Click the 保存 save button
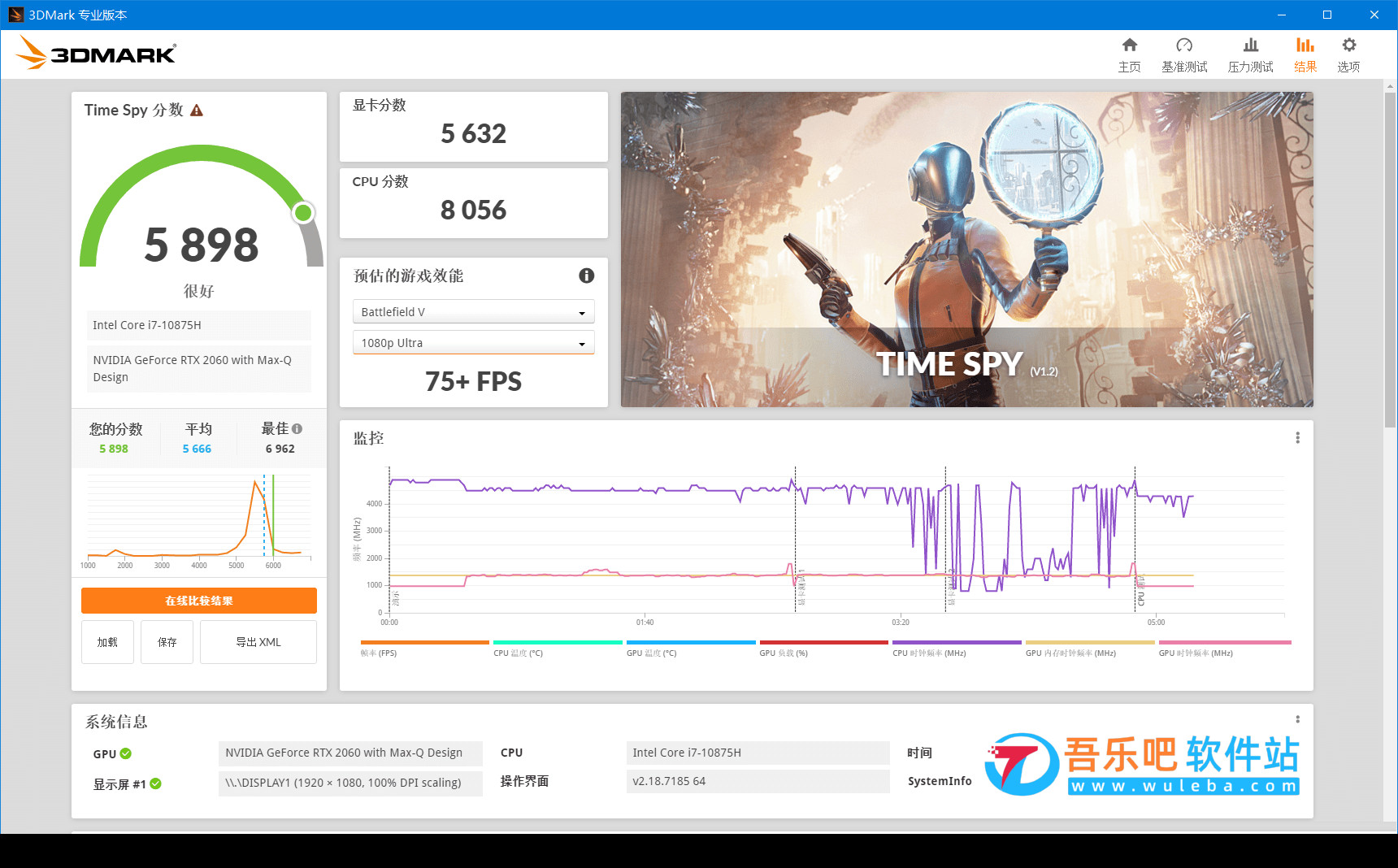 coord(167,642)
